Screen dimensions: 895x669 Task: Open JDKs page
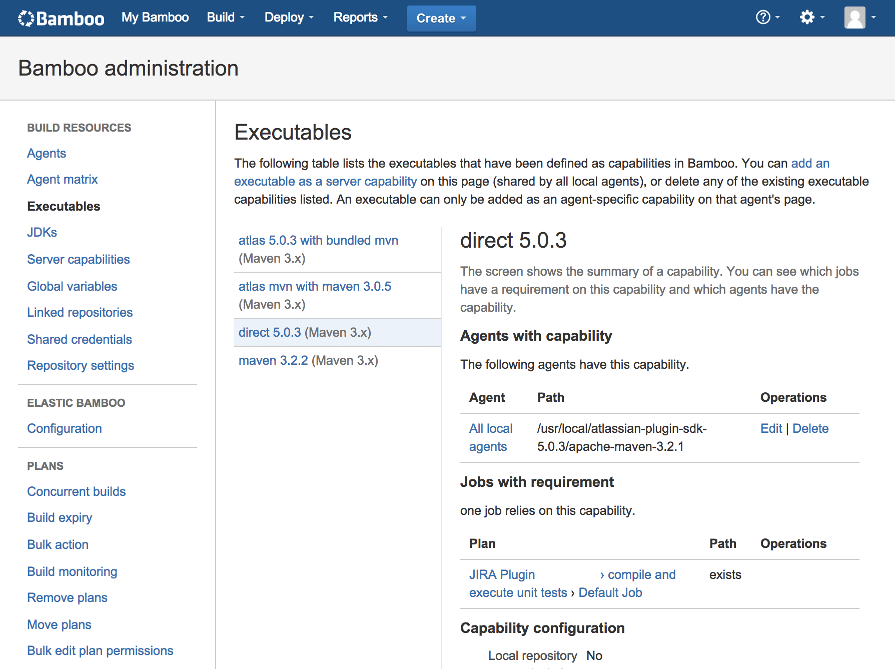pyautogui.click(x=42, y=232)
